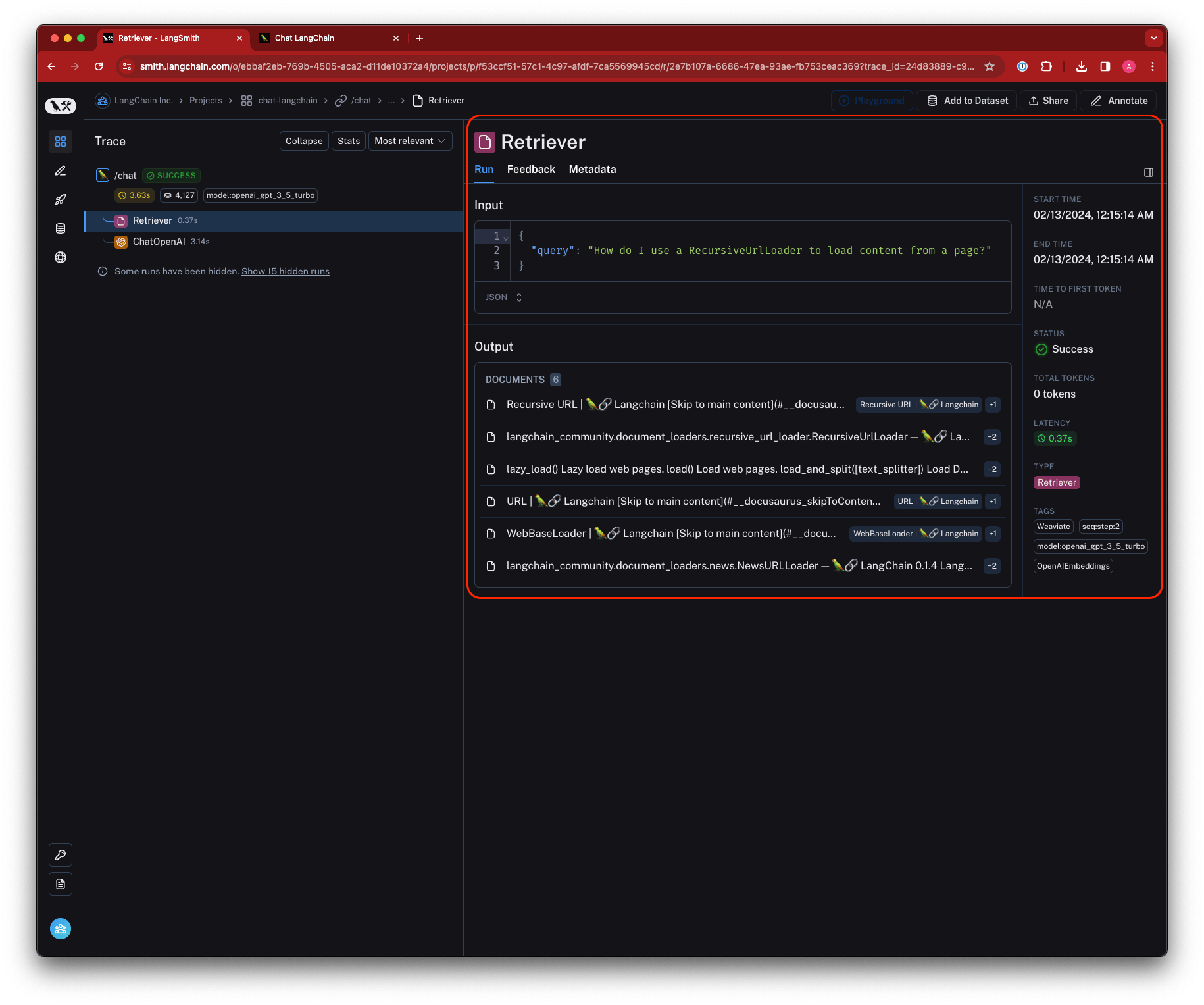Image resolution: width=1204 pixels, height=1005 pixels.
Task: Expand +2 badge on RecursiveUrlLoader document
Action: coord(992,437)
